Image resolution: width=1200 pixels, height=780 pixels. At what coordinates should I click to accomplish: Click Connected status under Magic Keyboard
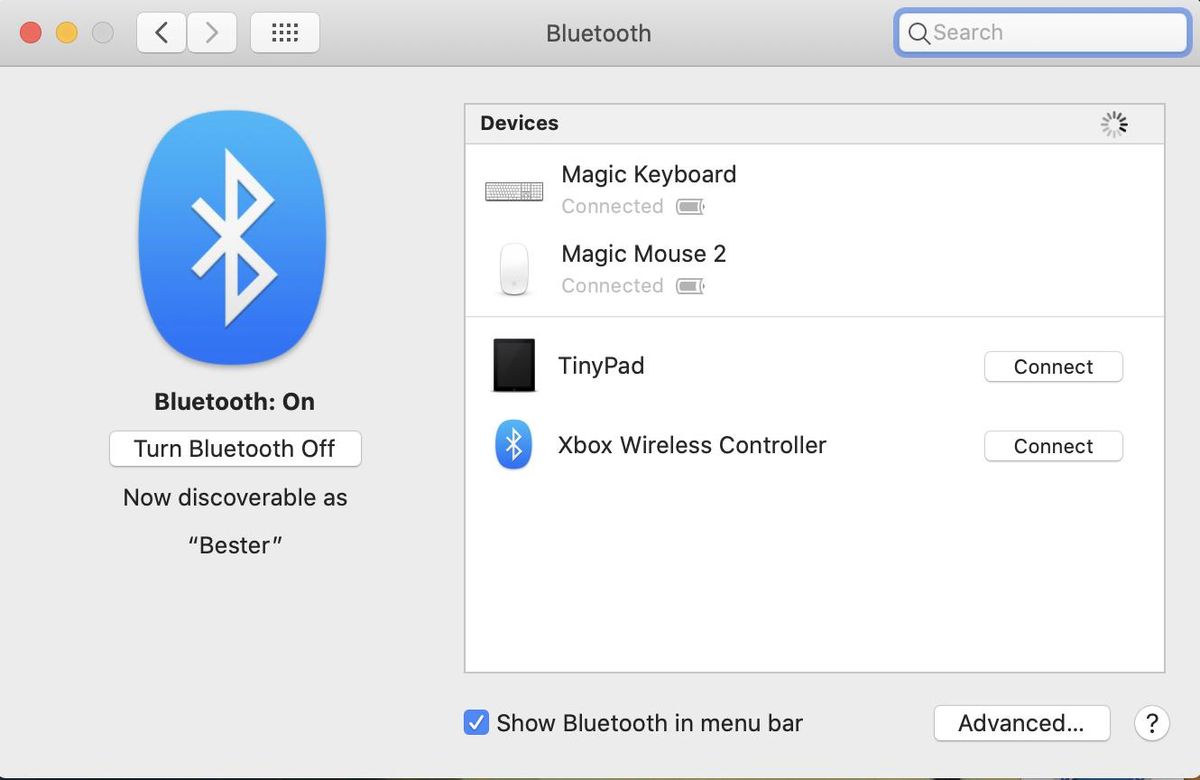click(612, 207)
